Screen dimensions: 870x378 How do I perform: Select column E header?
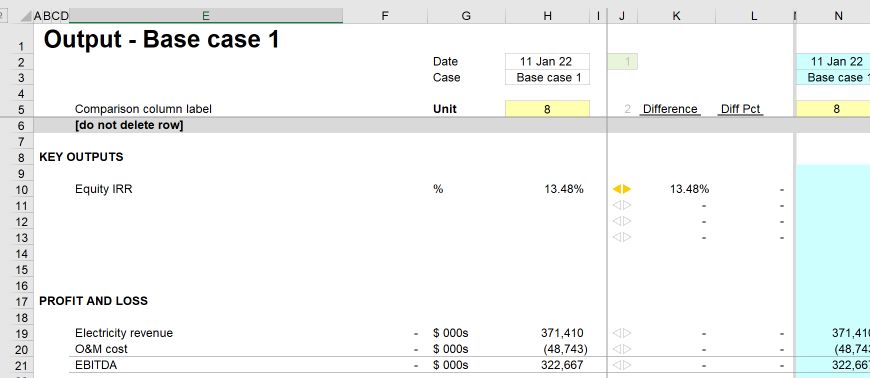coord(206,16)
